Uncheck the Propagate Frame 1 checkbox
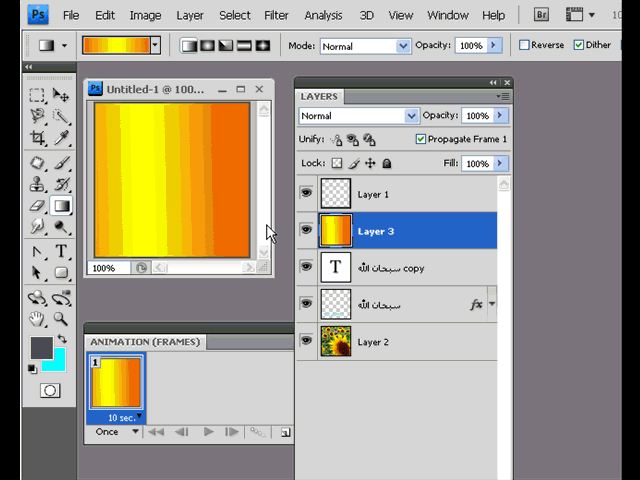The width and height of the screenshot is (640, 480). coord(420,139)
